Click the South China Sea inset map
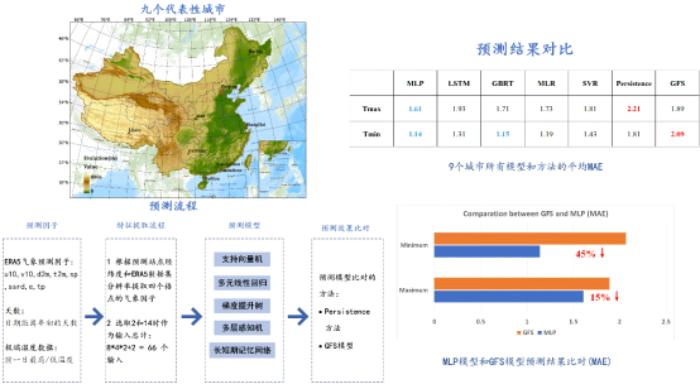700x384 pixels. [x=282, y=168]
